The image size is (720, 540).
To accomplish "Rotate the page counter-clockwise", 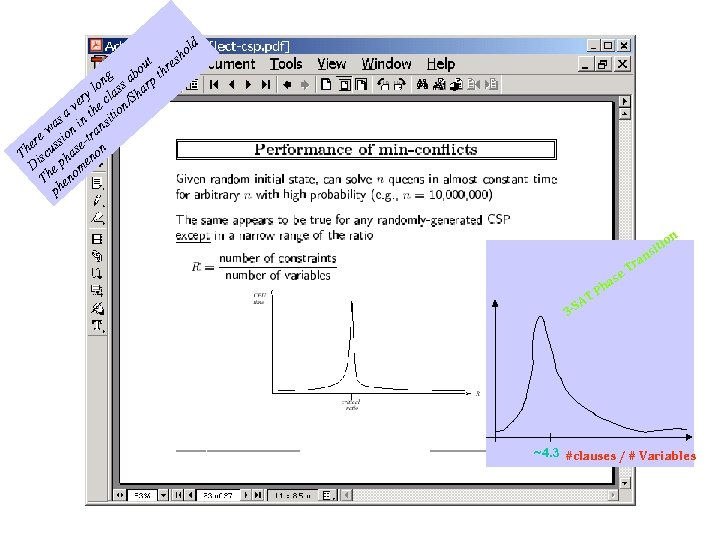I will [x=382, y=84].
